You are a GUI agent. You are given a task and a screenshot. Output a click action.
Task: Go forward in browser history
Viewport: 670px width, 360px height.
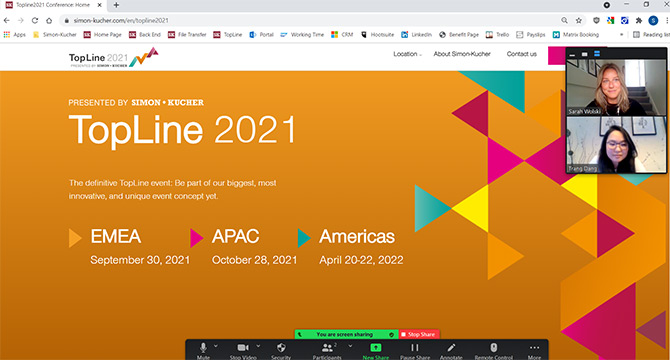point(21,20)
